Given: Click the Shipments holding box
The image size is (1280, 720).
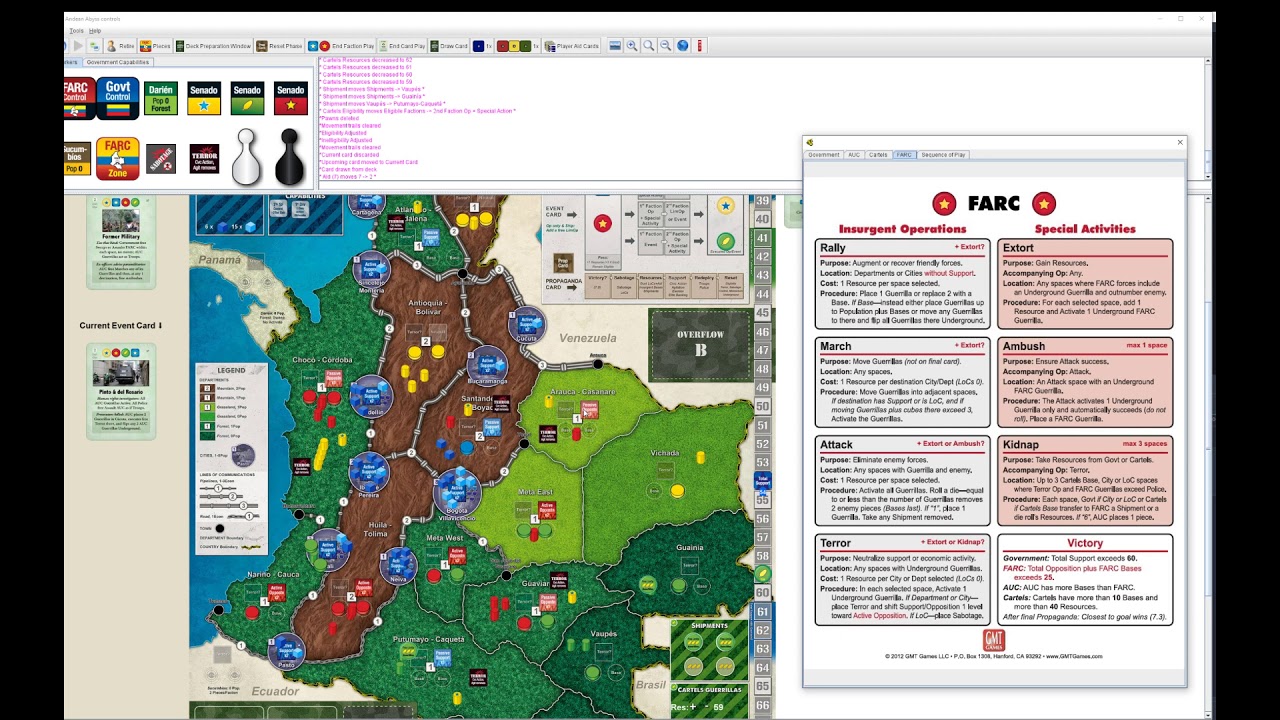Looking at the screenshot, I should pos(710,650).
